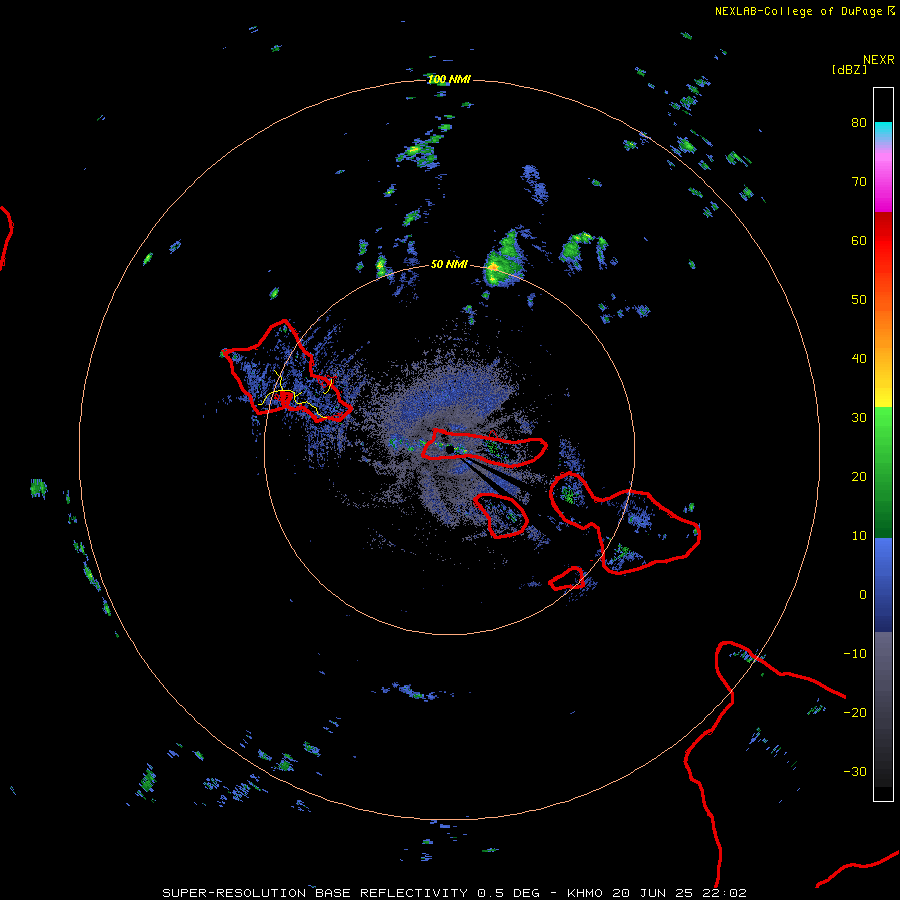Viewport: 900px width, 900px height.
Task: Select the 80 value on the dBZ scale
Action: [859, 123]
